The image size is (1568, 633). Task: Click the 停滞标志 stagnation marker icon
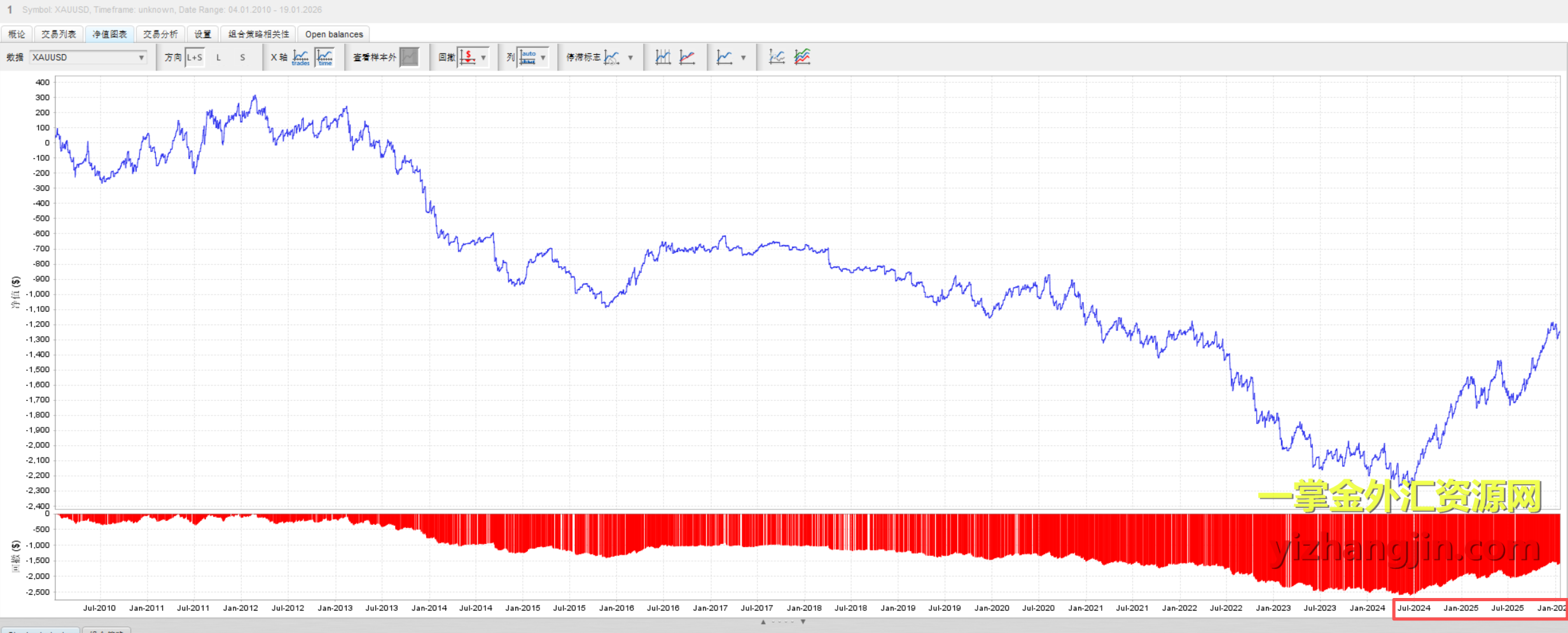611,57
